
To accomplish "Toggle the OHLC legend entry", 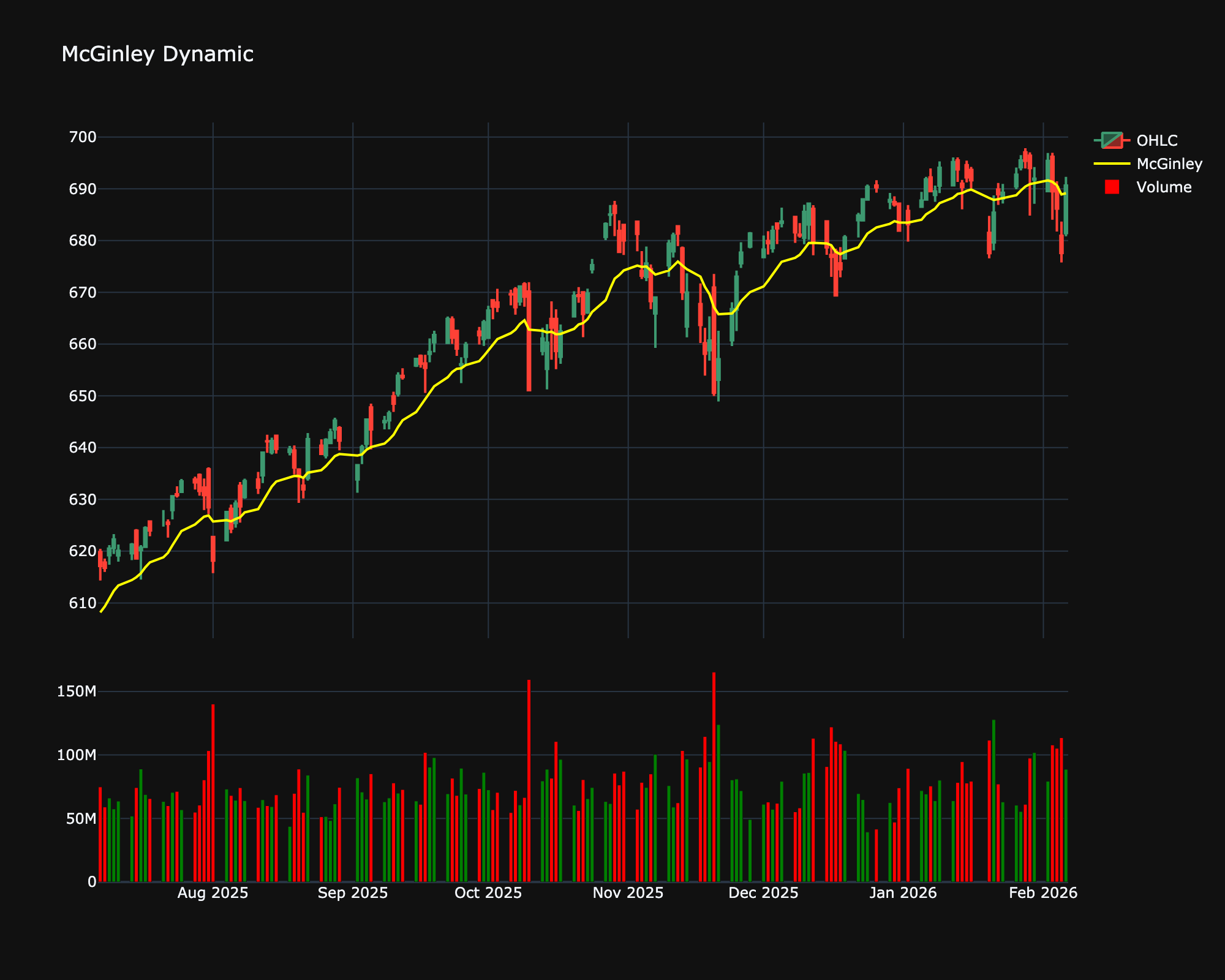I will (1156, 140).
